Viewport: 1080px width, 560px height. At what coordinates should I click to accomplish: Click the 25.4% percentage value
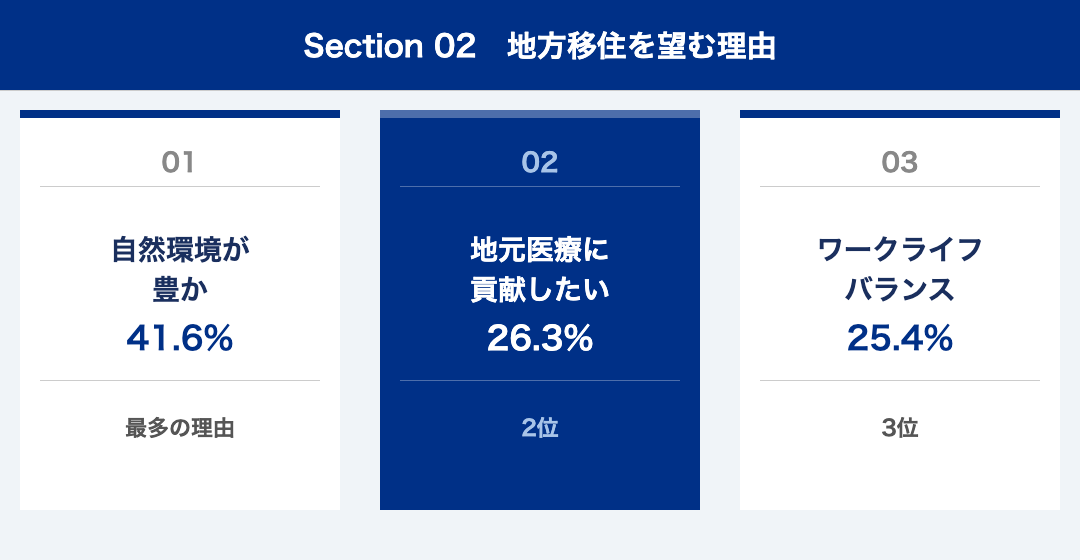click(900, 338)
